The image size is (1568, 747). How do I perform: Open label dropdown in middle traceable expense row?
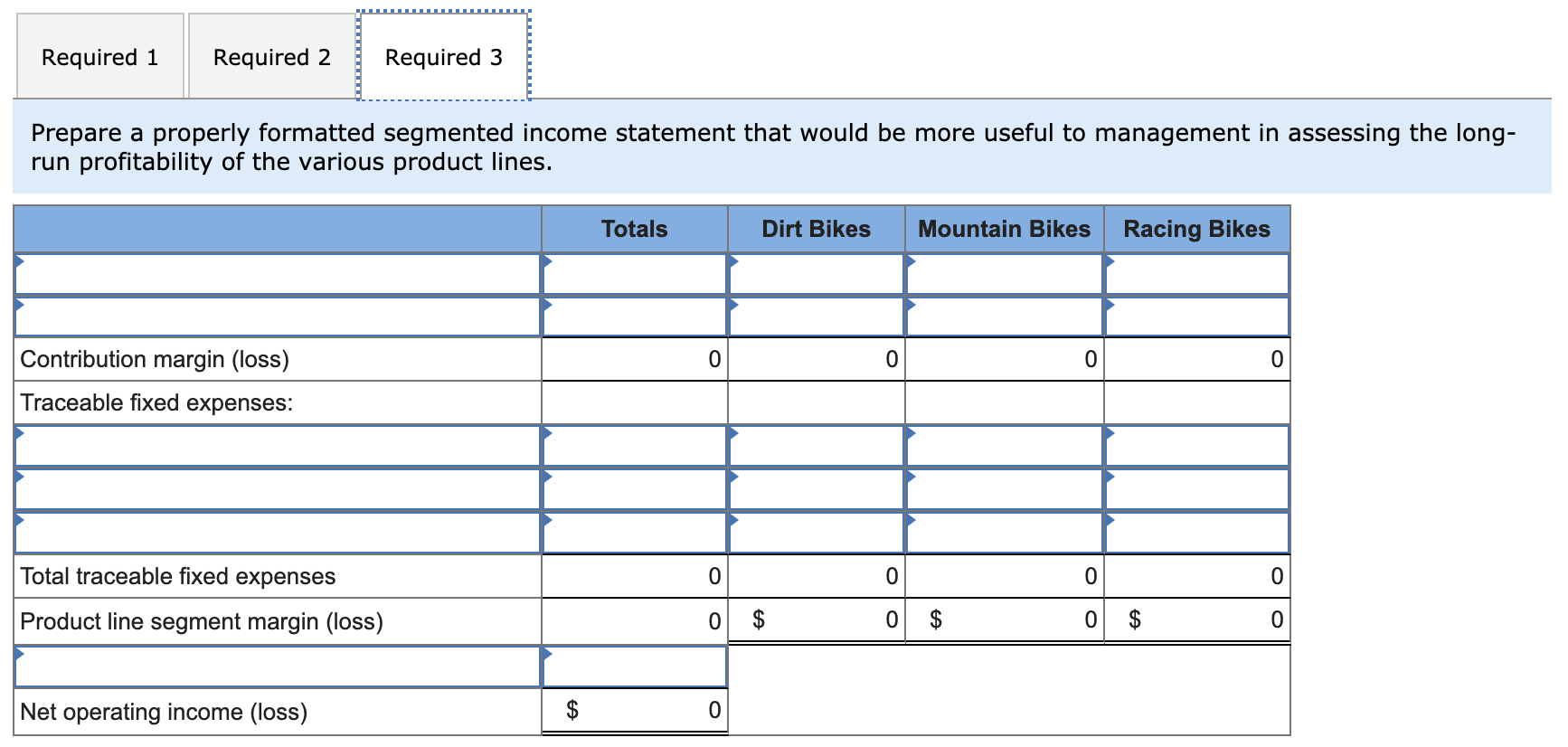tap(278, 489)
